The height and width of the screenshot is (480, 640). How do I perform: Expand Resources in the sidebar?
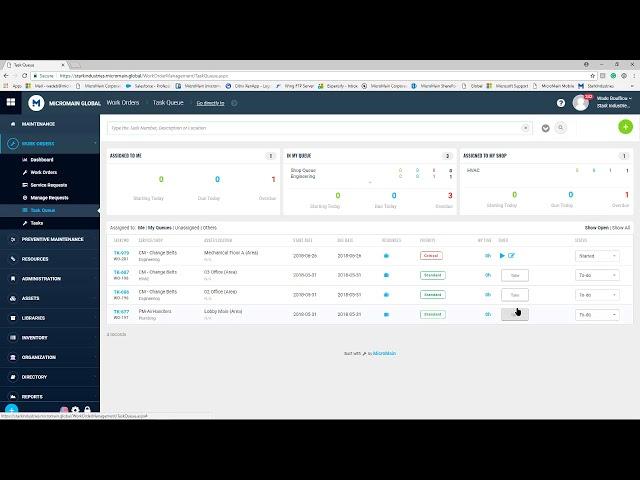pos(49,259)
